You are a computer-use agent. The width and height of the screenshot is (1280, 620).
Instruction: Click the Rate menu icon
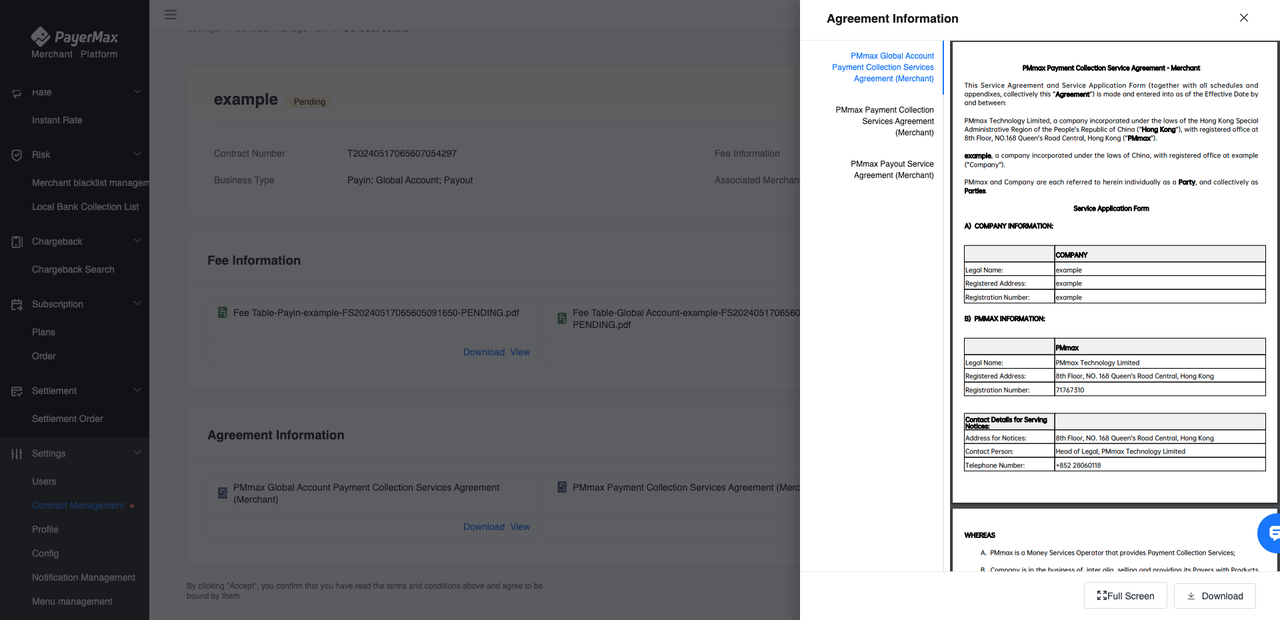click(17, 92)
